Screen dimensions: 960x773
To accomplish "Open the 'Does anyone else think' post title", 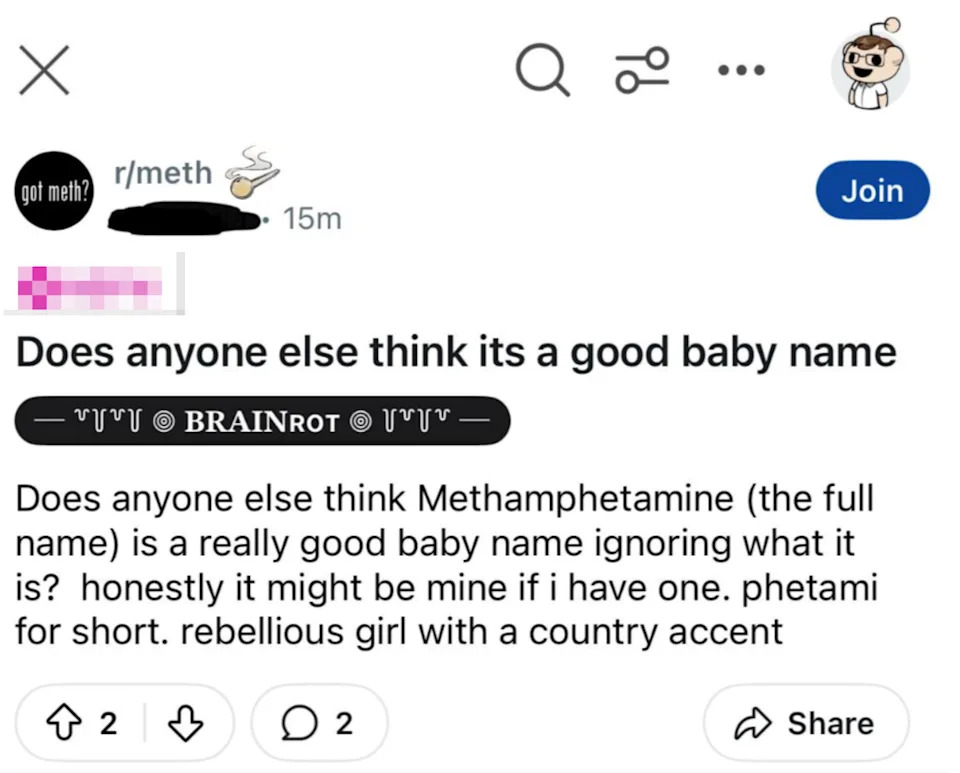I will (x=456, y=352).
